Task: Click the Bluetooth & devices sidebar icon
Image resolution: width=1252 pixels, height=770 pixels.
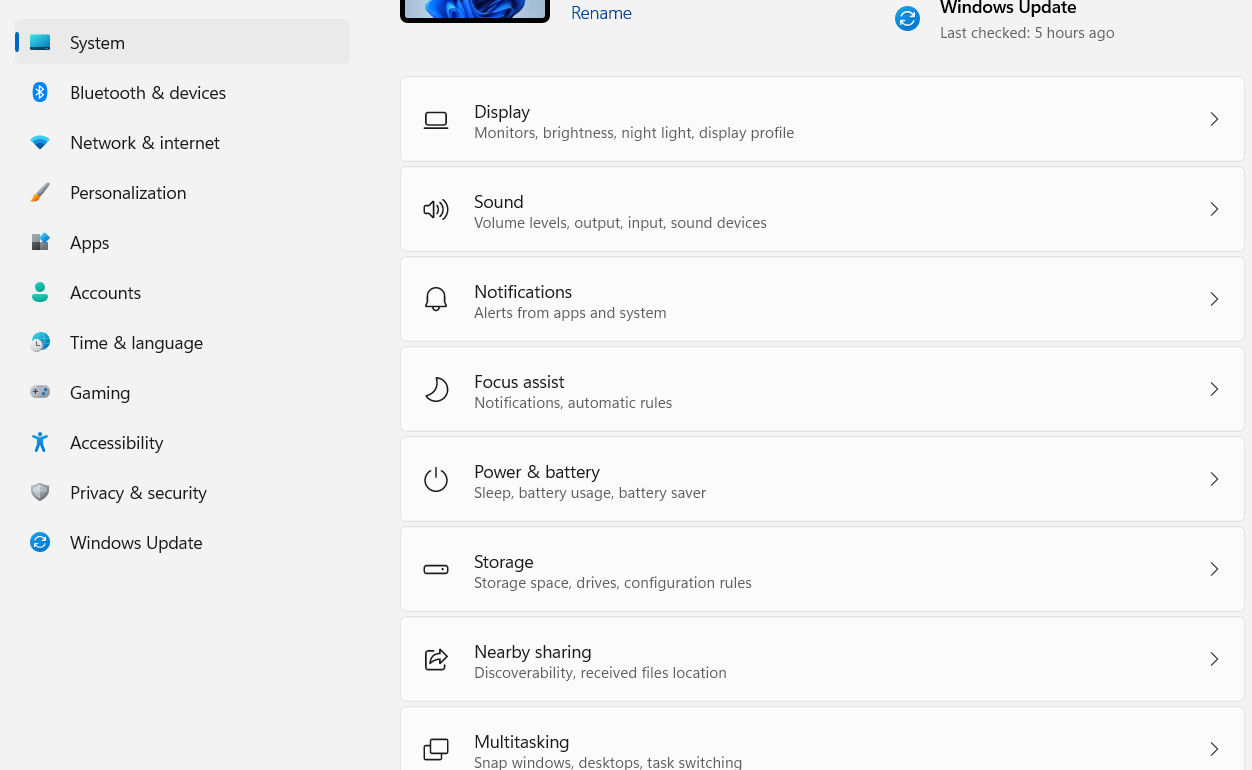Action: [40, 92]
